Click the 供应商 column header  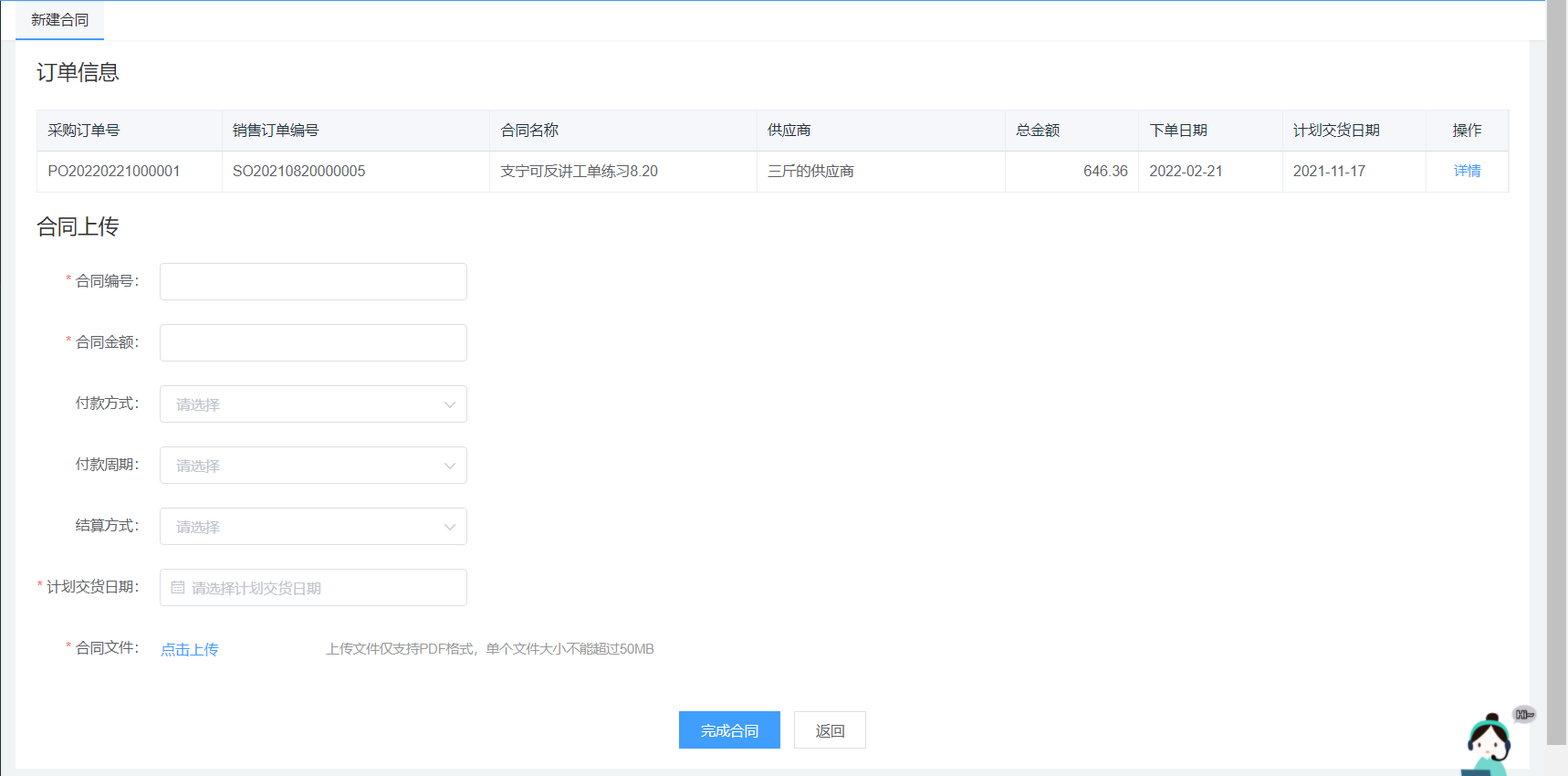pyautogui.click(x=789, y=131)
